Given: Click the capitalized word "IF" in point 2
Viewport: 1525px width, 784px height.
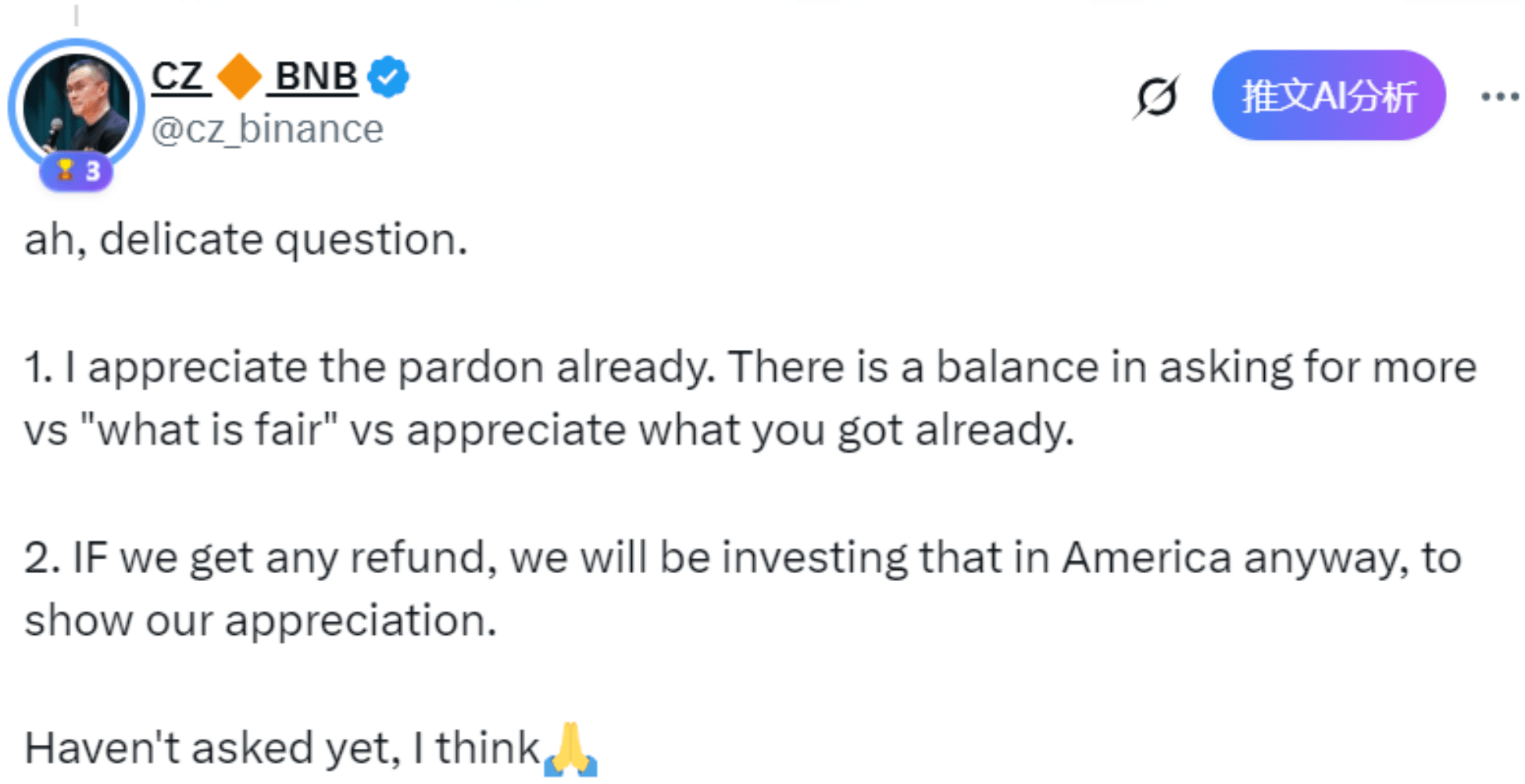Looking at the screenshot, I should pos(90,558).
